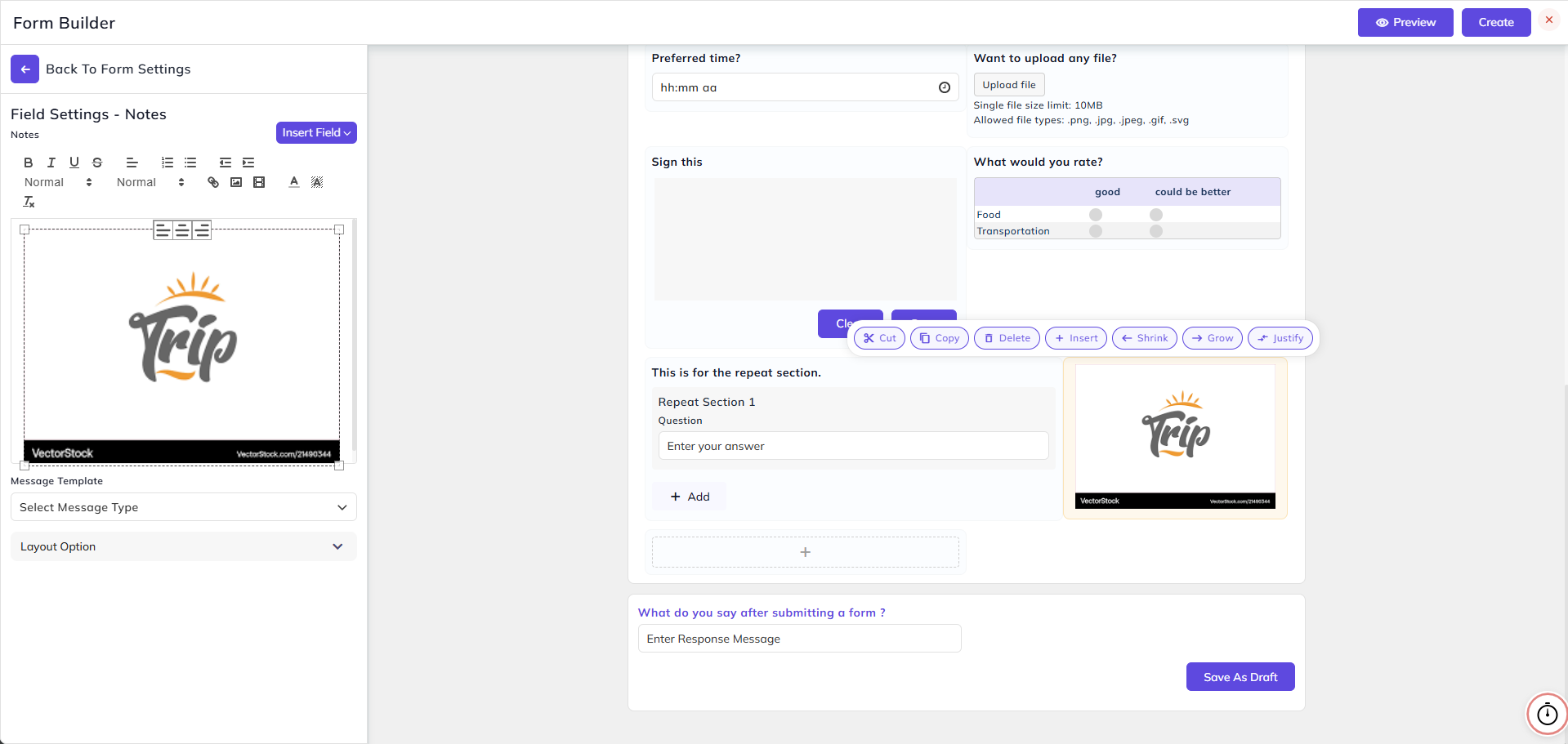Open the time picker clock icon
The height and width of the screenshot is (744, 1568).
point(945,87)
